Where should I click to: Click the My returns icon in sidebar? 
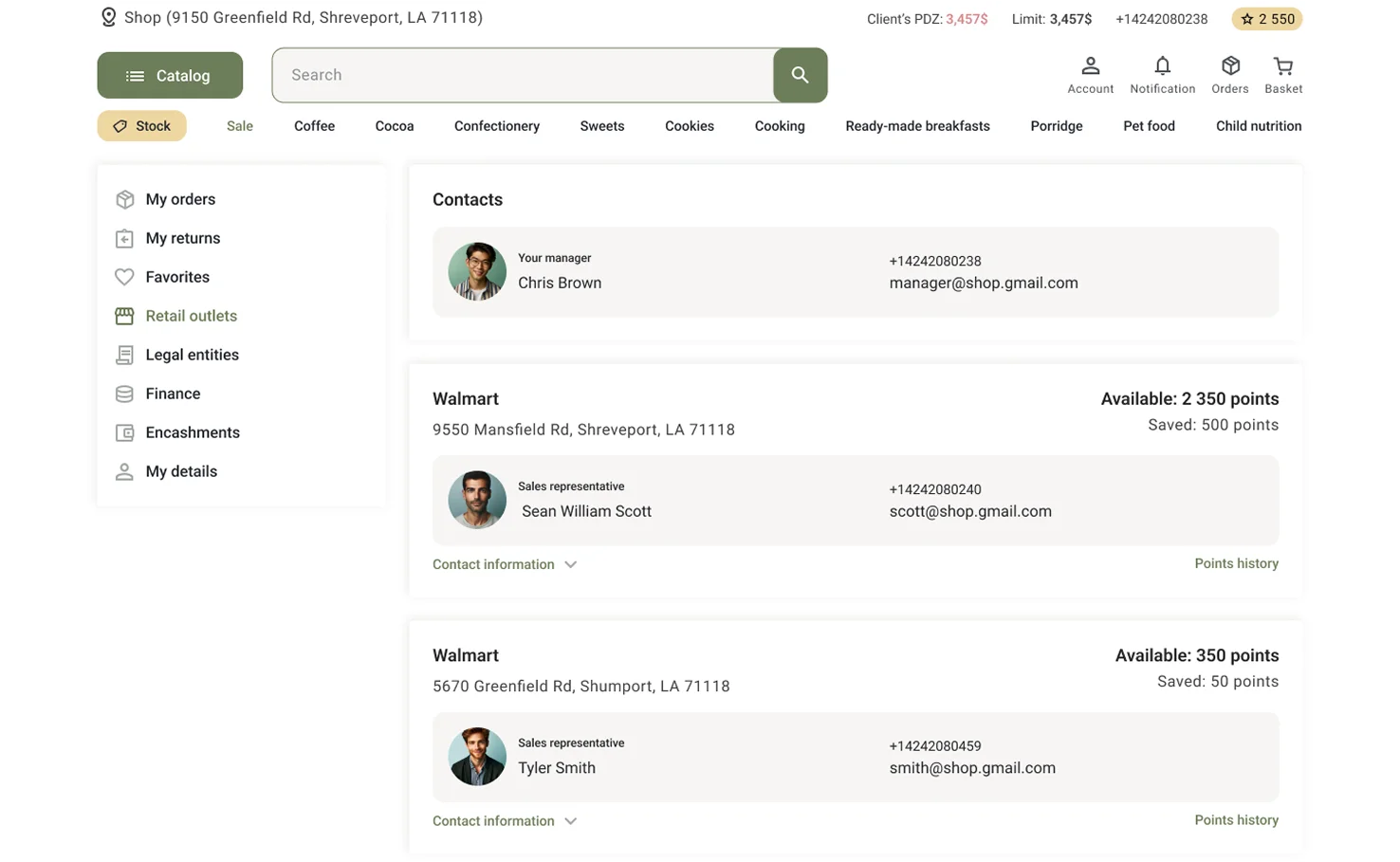coord(124,238)
